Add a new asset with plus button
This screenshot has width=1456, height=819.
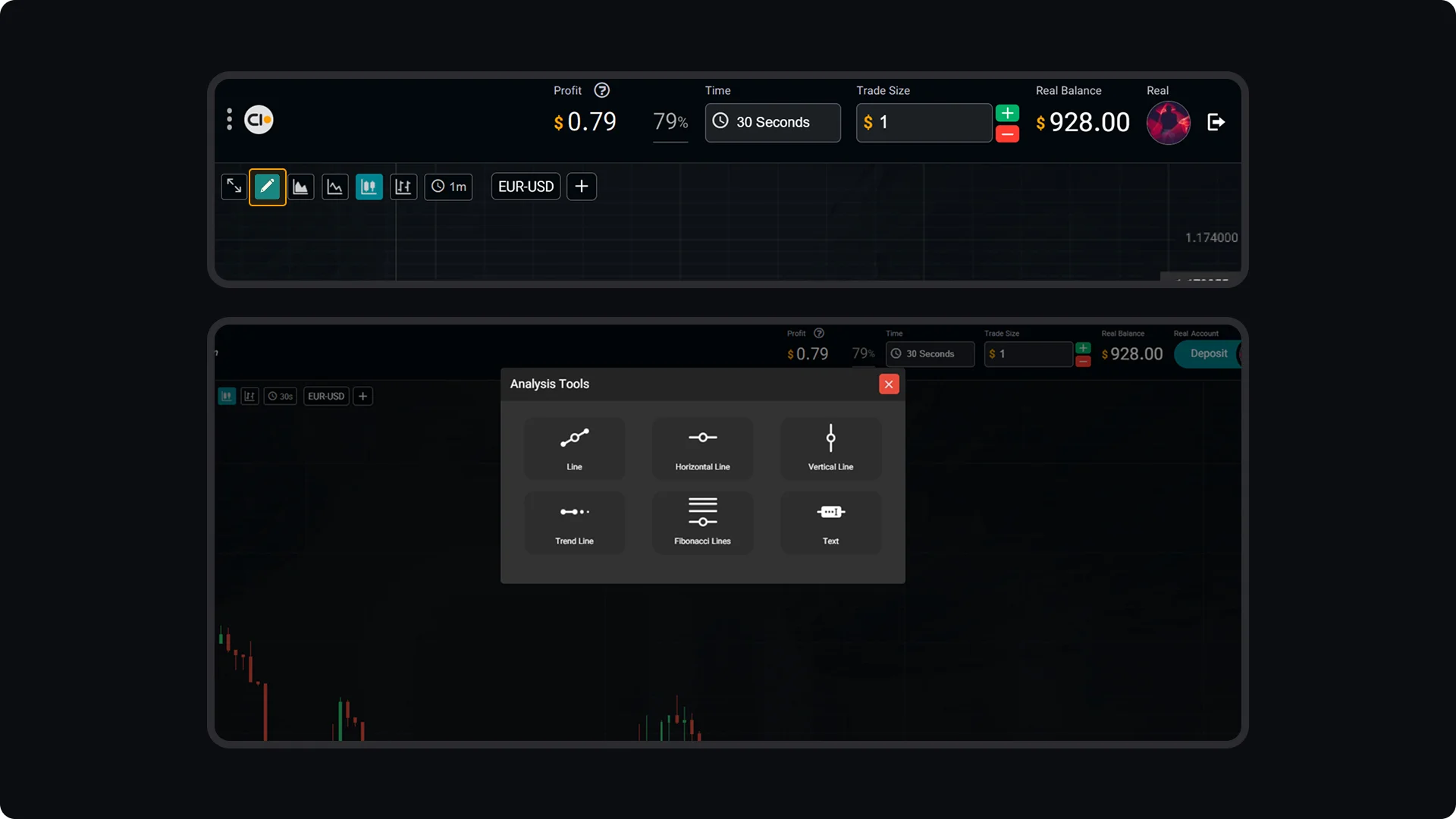coord(582,187)
